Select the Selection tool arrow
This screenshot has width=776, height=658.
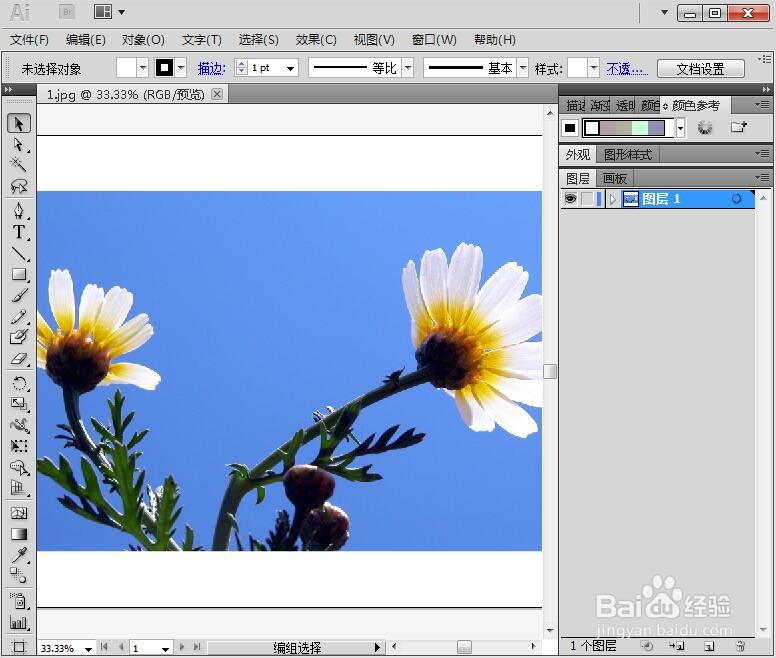pyautogui.click(x=19, y=123)
